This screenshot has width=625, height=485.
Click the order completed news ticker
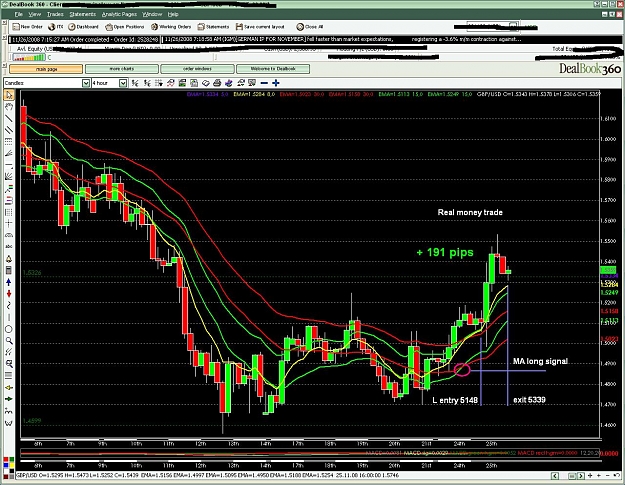point(85,39)
